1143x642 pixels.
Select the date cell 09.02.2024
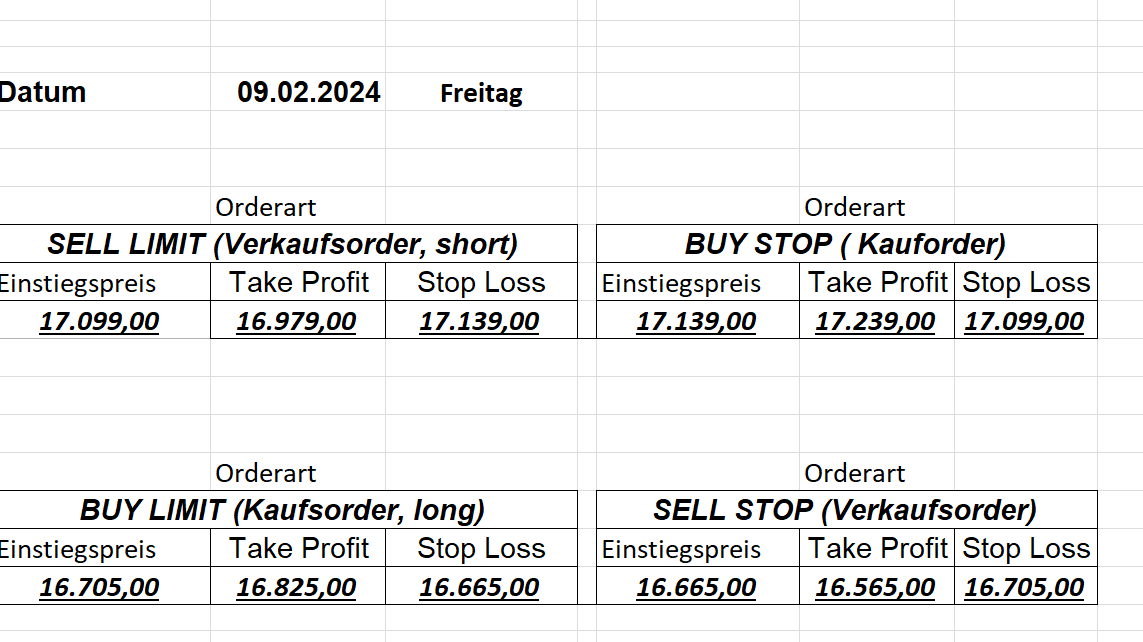tap(308, 93)
